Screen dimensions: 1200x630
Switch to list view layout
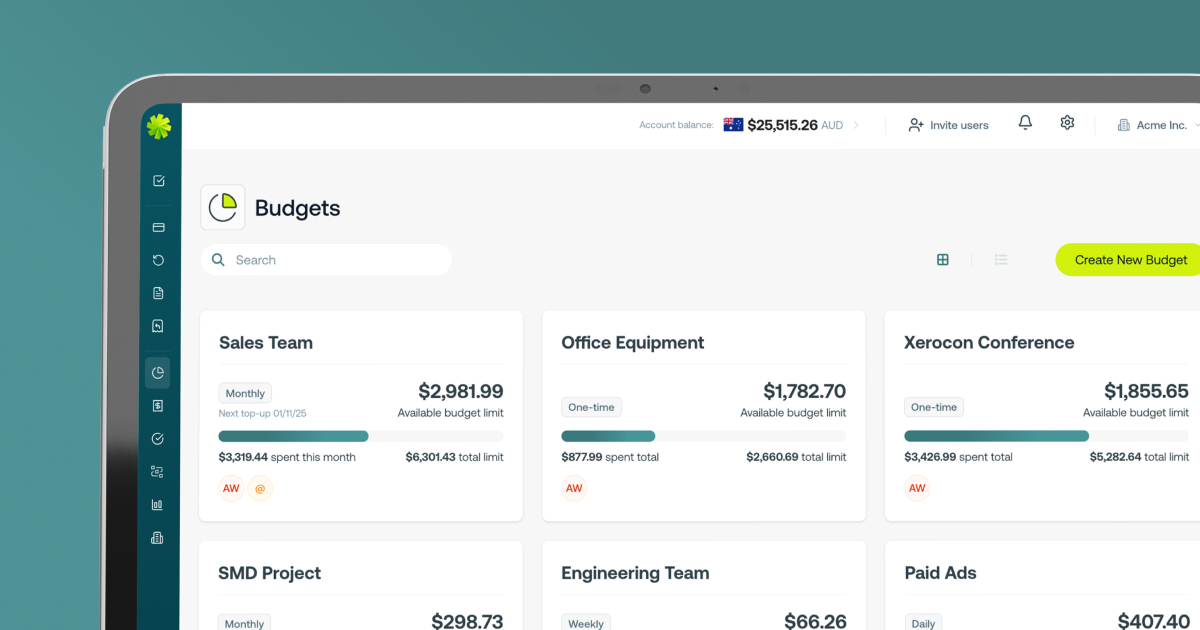pyautogui.click(x=1001, y=260)
